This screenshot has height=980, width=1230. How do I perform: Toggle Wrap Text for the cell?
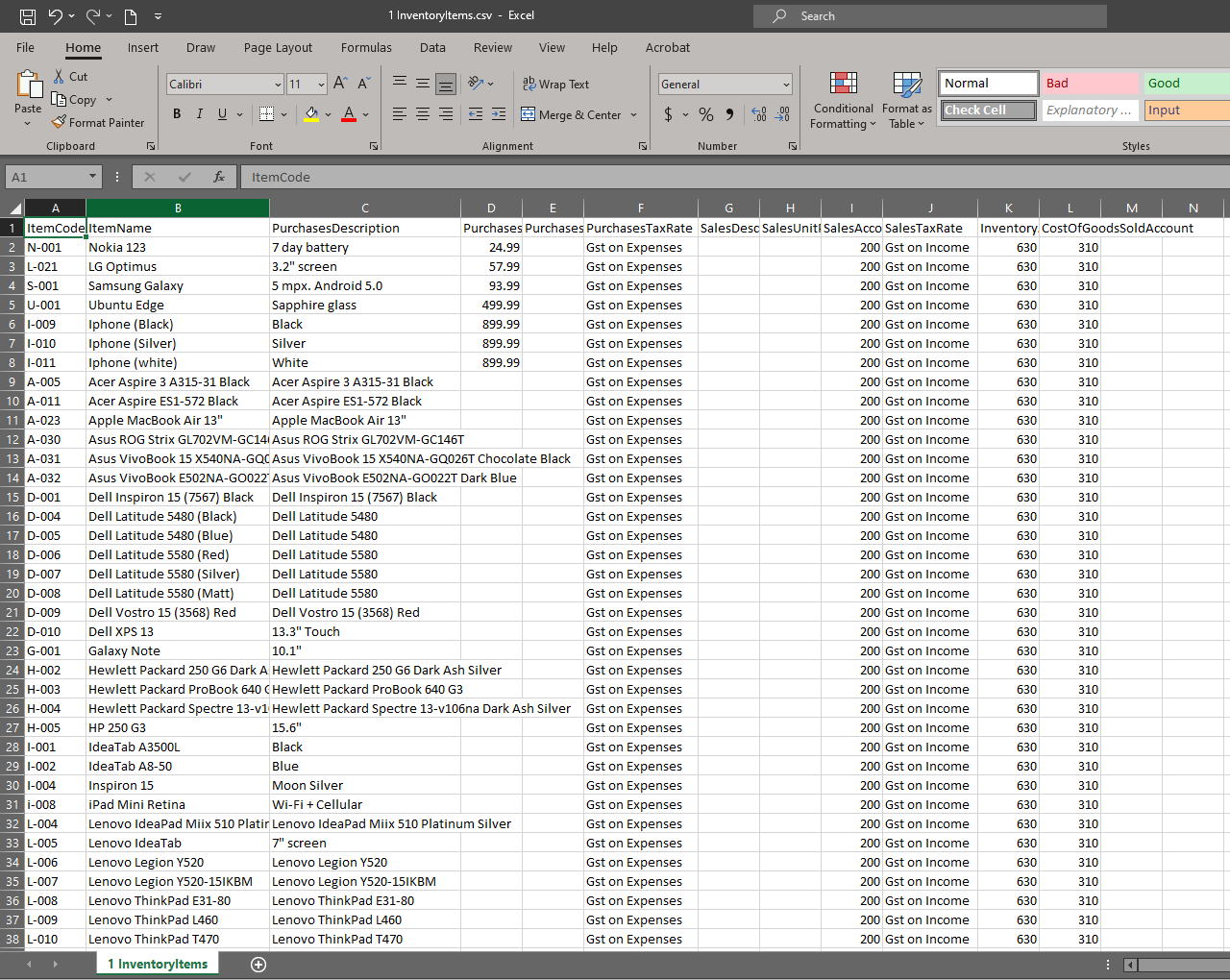point(555,84)
